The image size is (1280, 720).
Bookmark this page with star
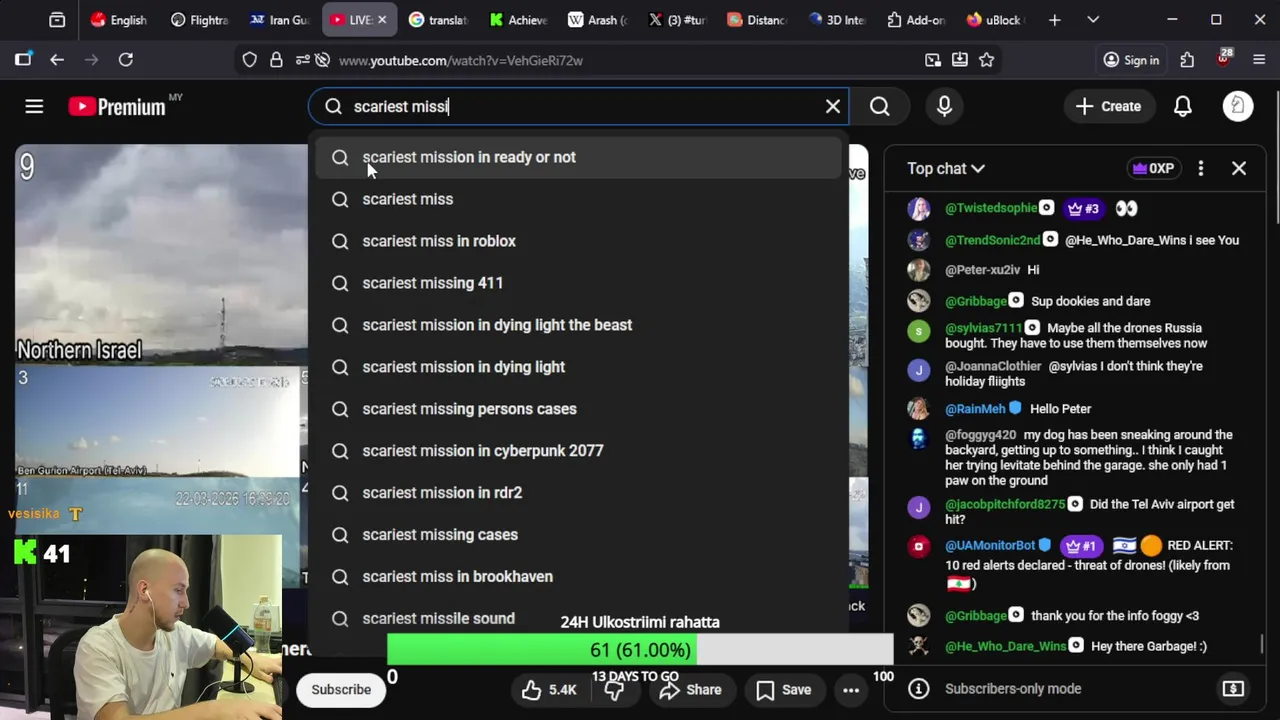click(x=986, y=60)
